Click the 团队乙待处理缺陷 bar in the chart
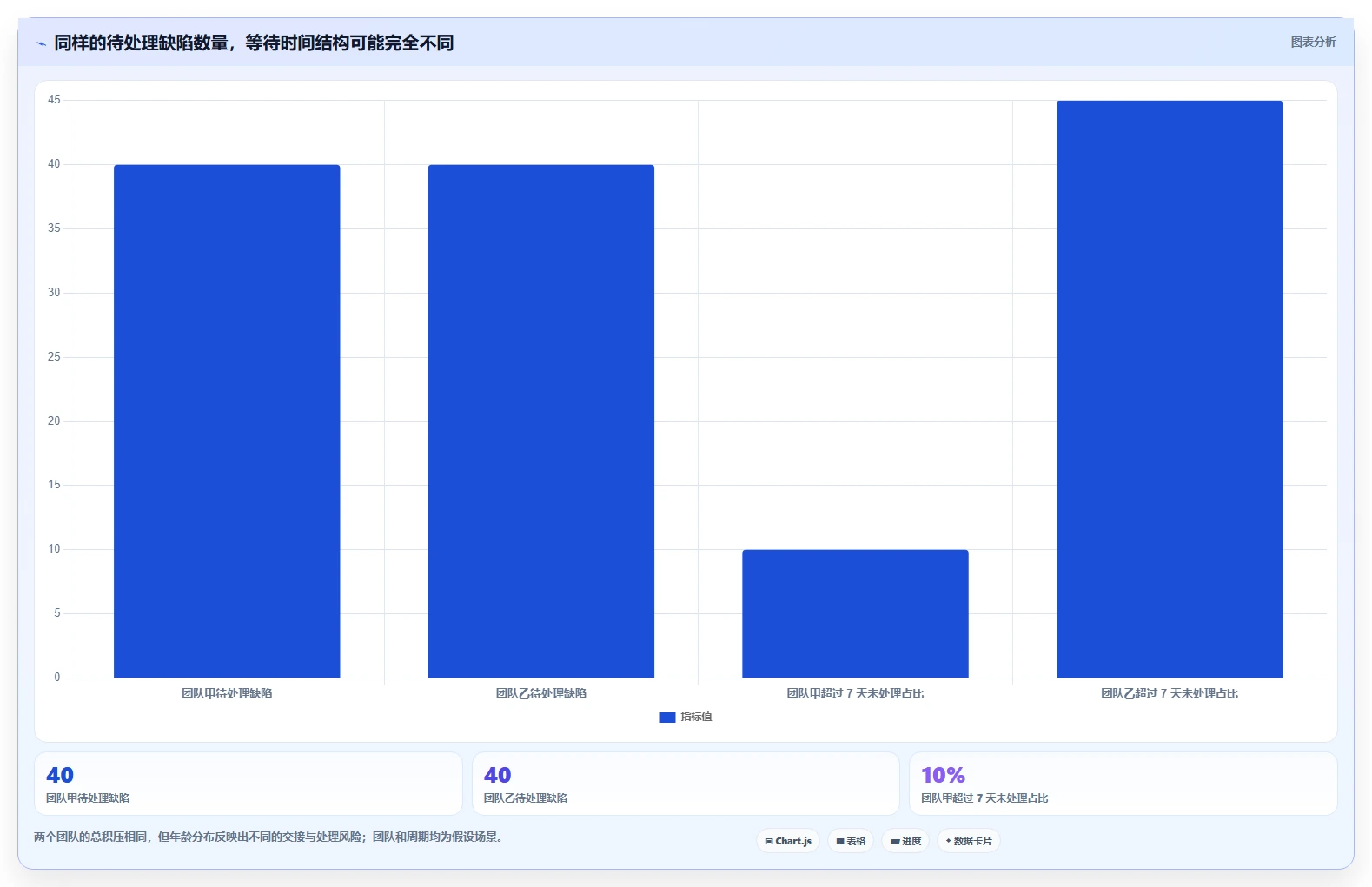1372x887 pixels. [541, 421]
